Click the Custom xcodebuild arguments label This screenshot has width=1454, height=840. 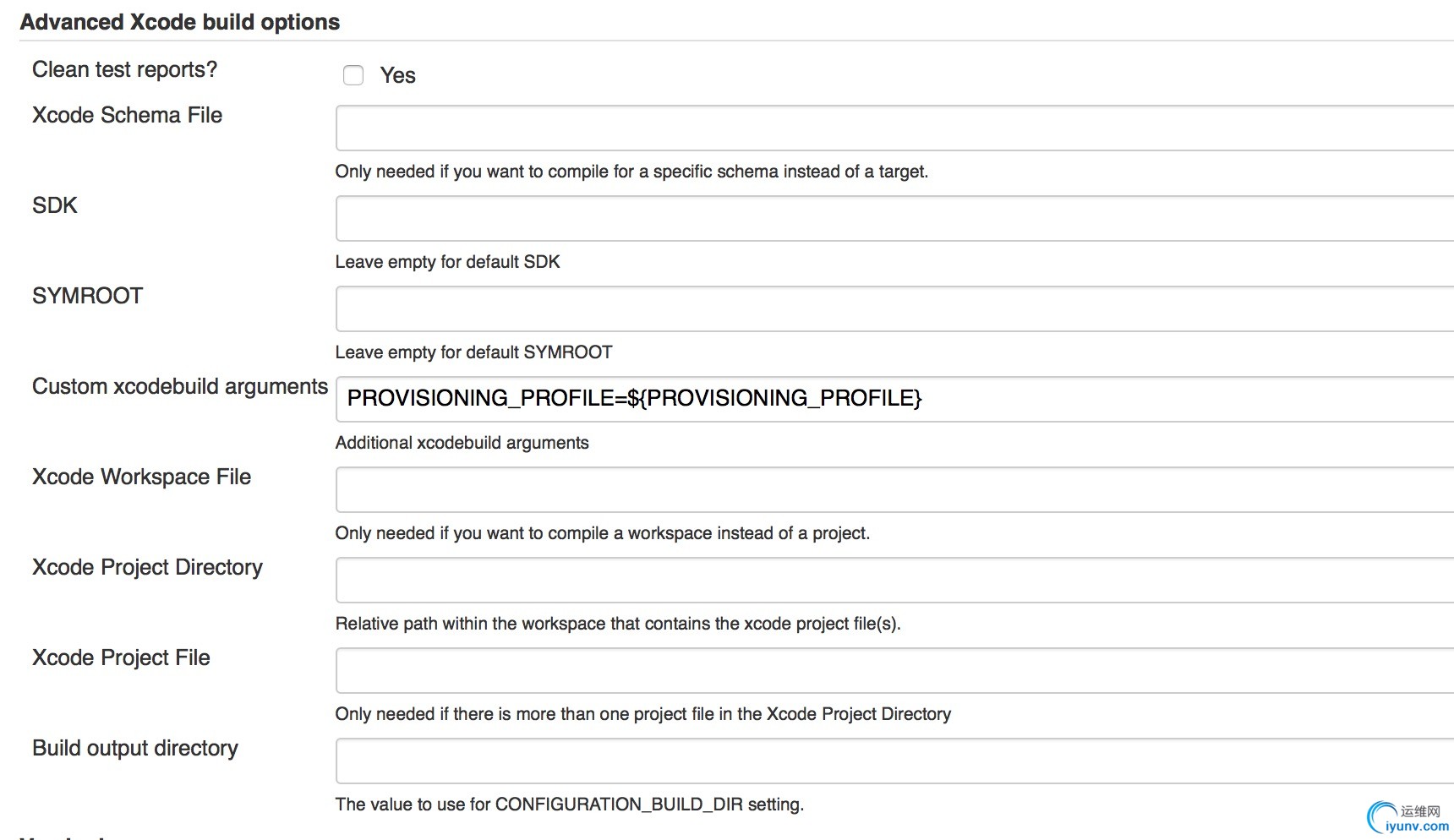click(x=179, y=386)
